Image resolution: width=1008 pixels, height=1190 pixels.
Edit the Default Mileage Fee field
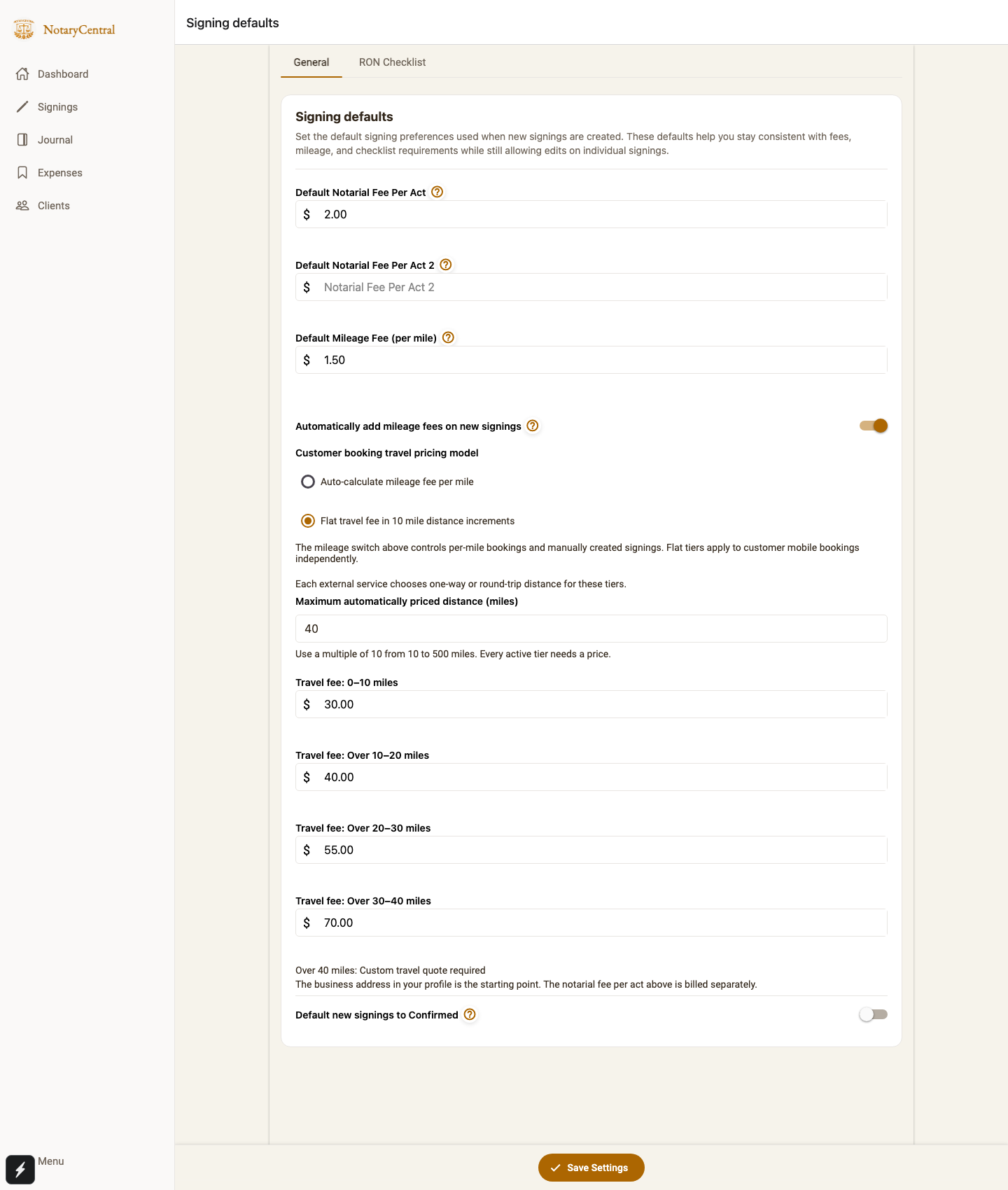(591, 360)
